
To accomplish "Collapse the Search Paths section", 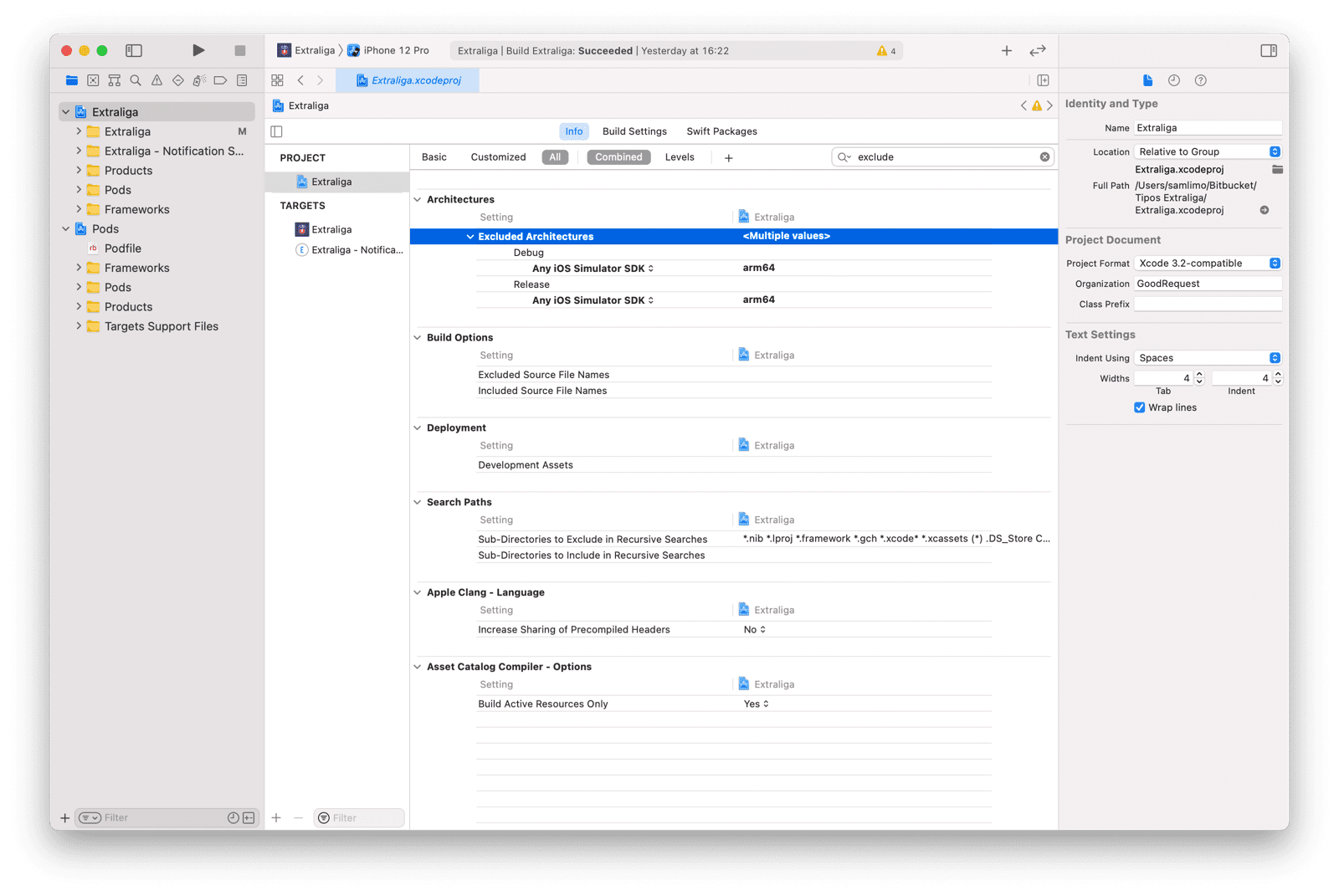I will pyautogui.click(x=418, y=502).
